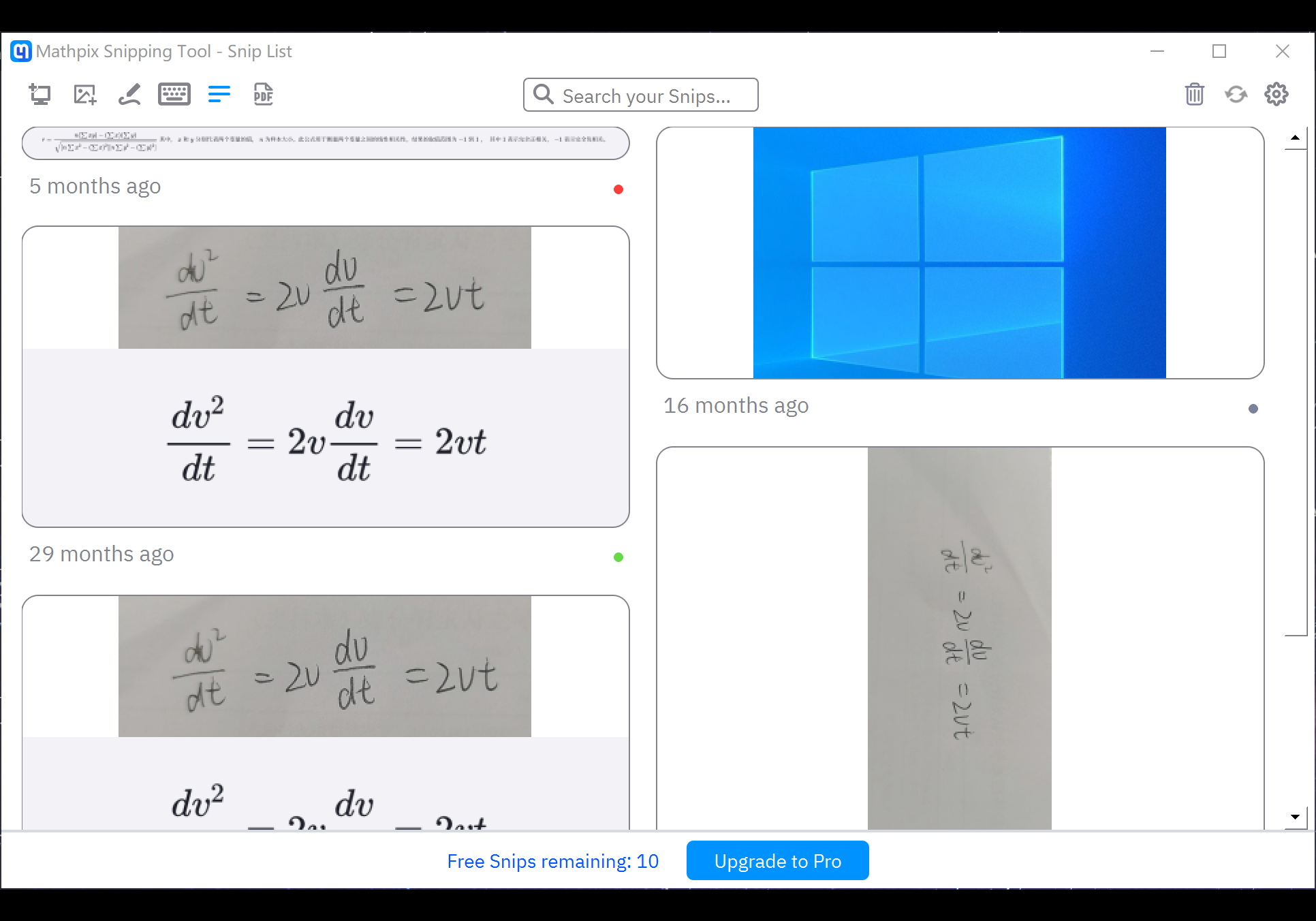1316x921 pixels.
Task: Click the rendered dv²/dt equation result
Action: pos(326,438)
